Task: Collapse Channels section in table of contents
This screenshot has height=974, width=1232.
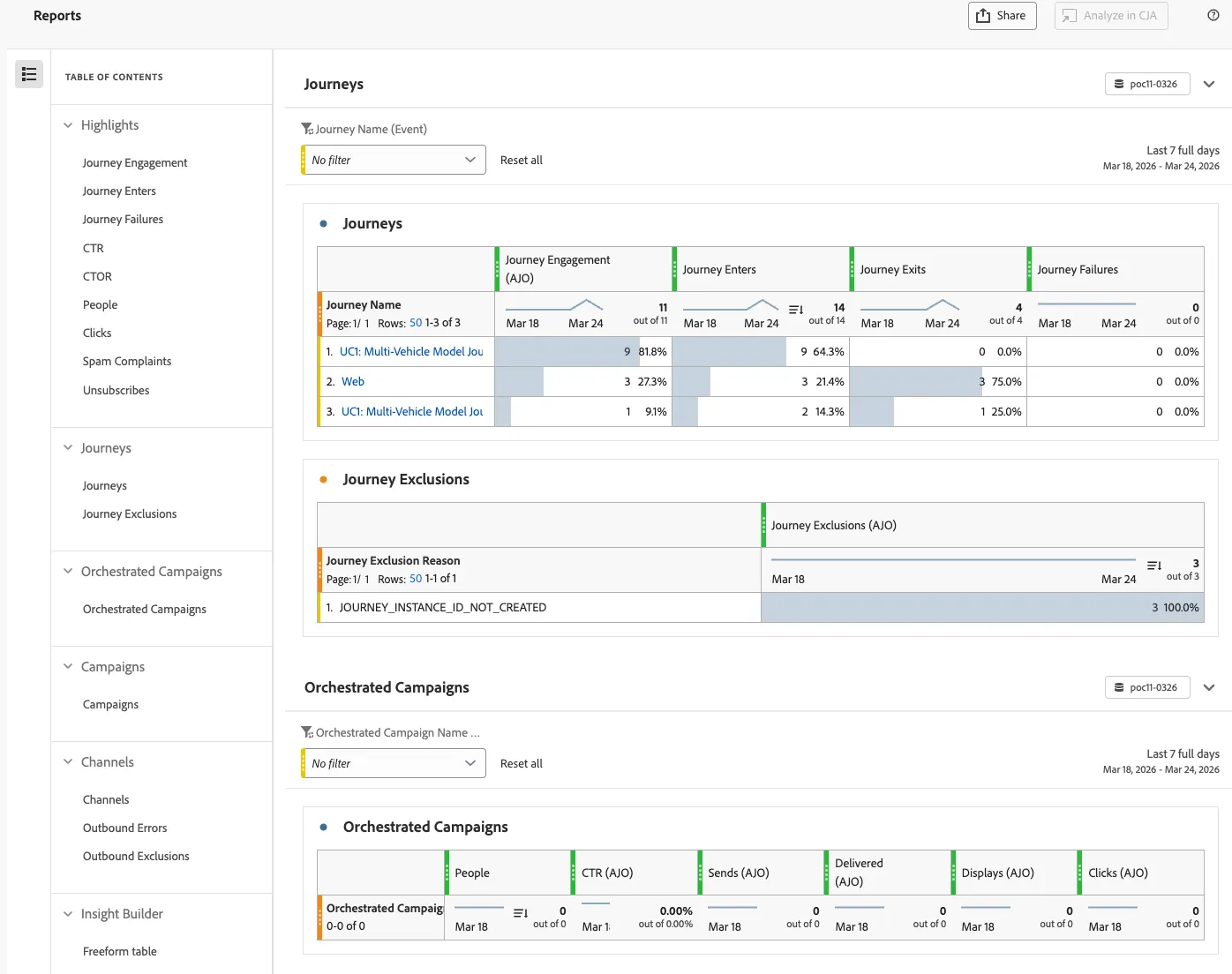Action: (68, 761)
